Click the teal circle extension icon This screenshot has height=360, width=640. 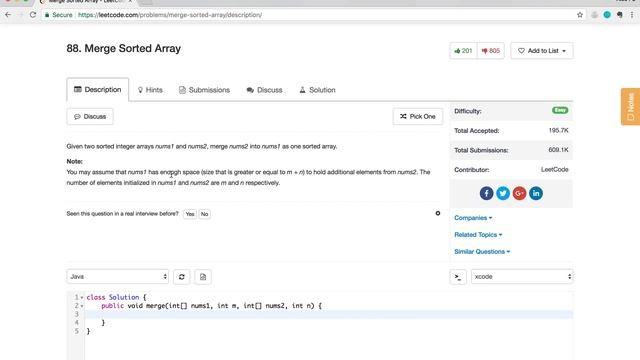[x=607, y=15]
